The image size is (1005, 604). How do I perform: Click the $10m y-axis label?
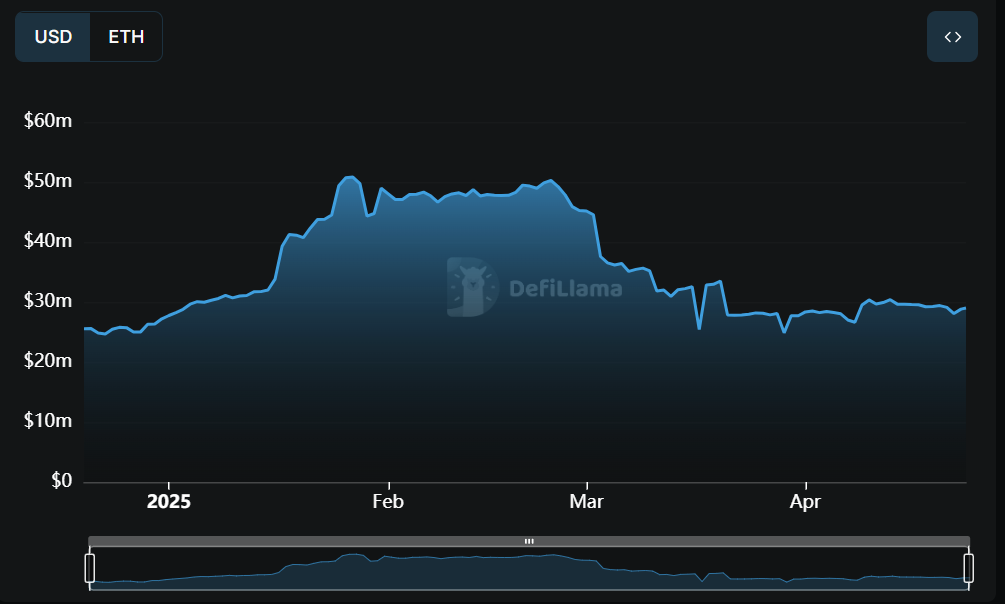point(48,421)
